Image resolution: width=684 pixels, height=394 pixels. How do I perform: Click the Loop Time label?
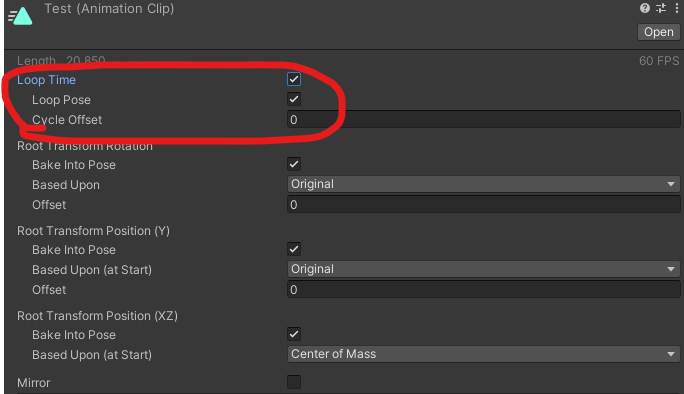pyautogui.click(x=46, y=80)
